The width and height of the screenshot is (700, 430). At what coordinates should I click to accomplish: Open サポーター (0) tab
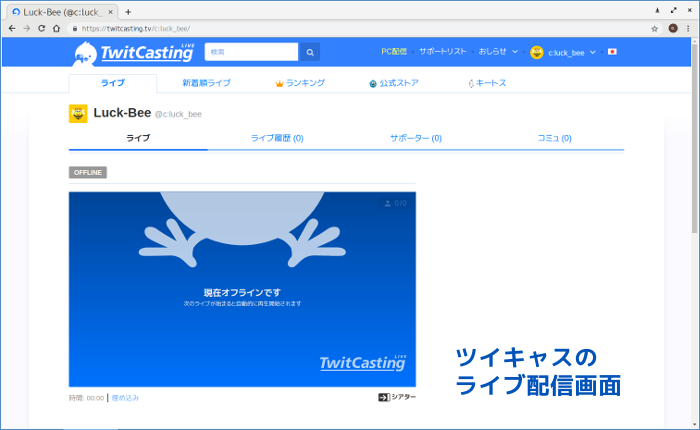click(416, 138)
